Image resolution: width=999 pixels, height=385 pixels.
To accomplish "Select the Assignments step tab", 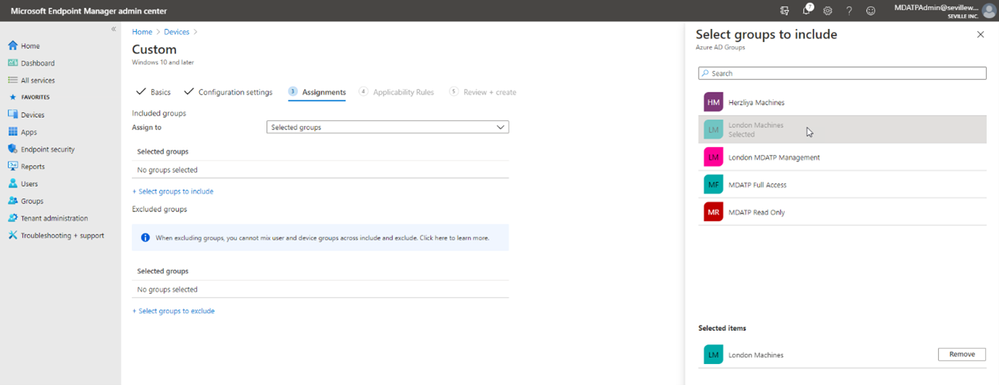I will click(x=317, y=92).
